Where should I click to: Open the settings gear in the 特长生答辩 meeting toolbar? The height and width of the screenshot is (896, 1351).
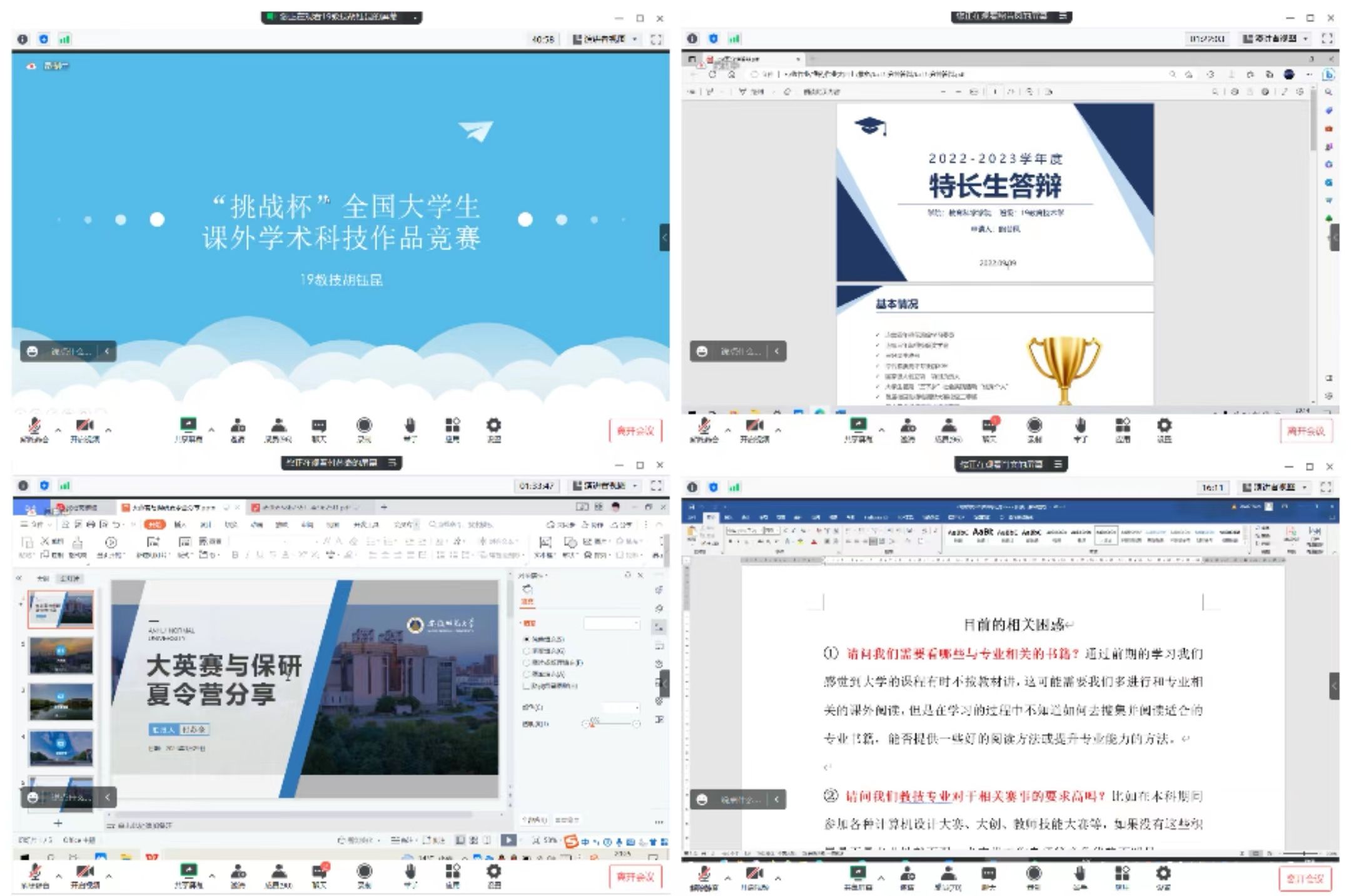(1163, 426)
